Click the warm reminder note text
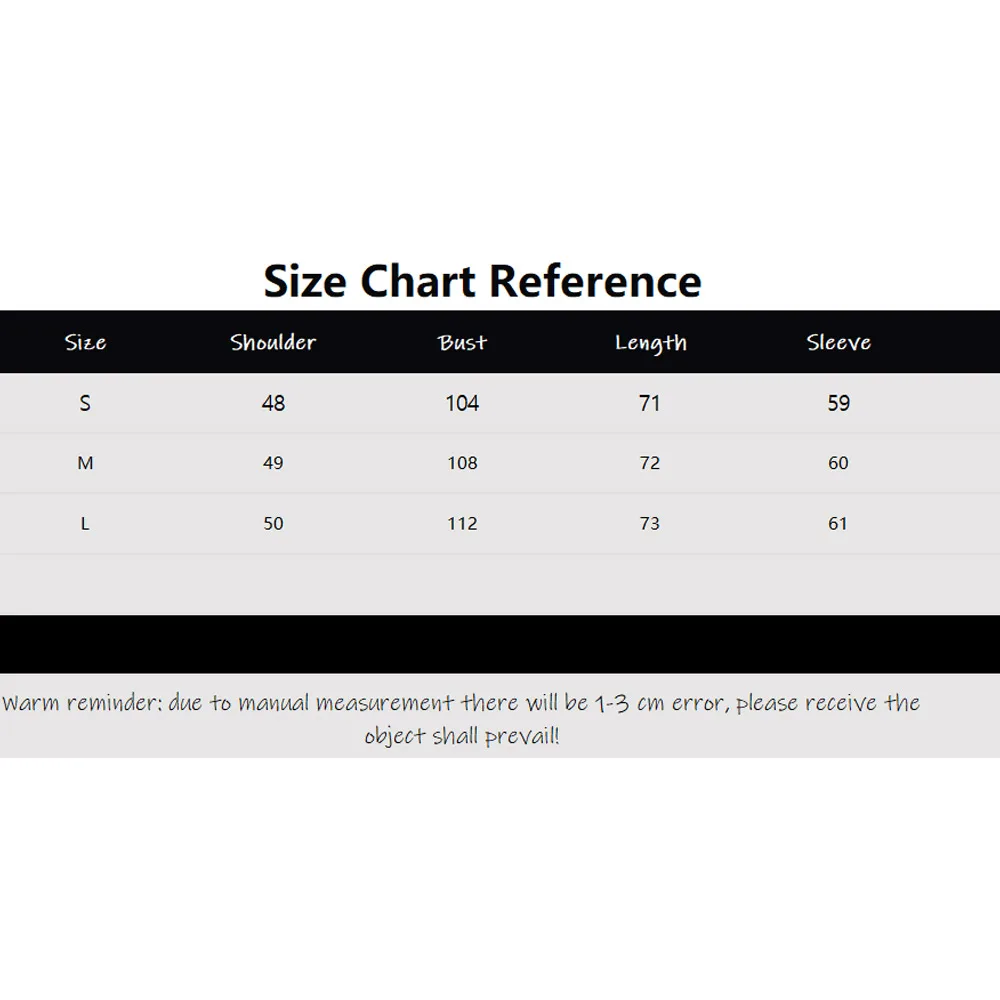1000x1000 pixels. (461, 719)
